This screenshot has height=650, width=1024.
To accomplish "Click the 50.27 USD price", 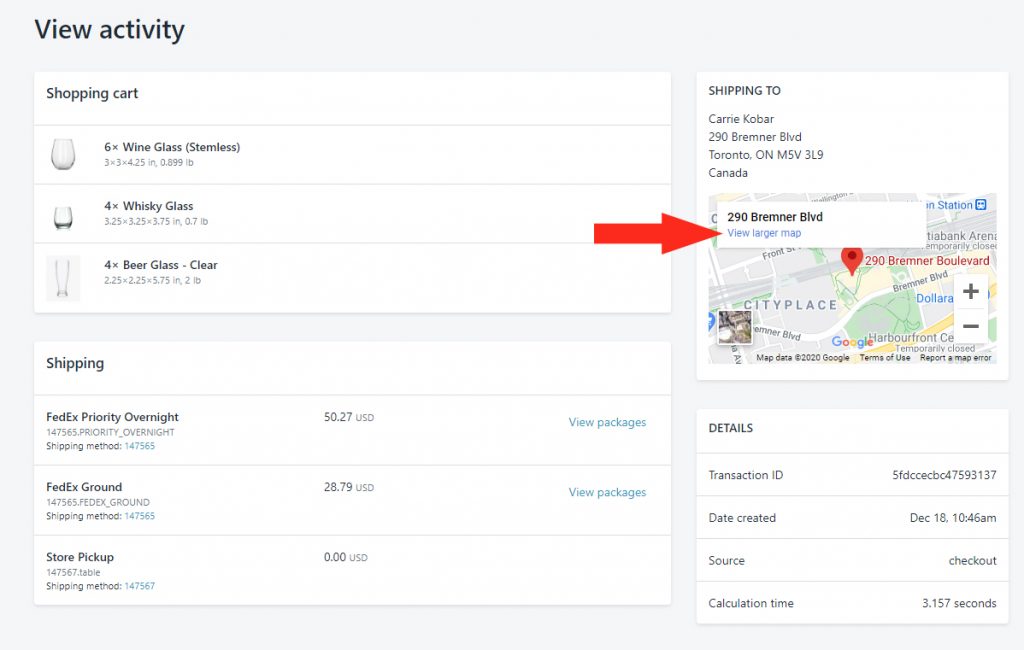I will (349, 417).
